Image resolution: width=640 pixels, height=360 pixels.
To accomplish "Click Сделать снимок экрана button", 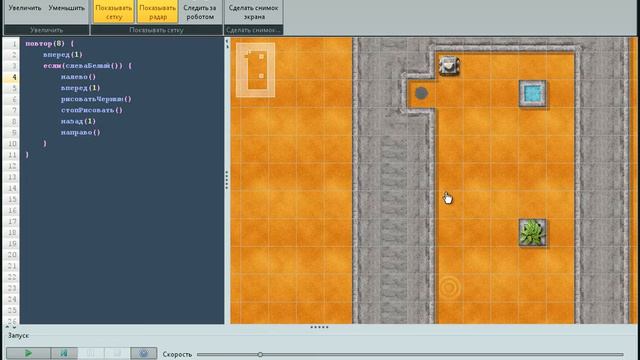I will coord(253,12).
